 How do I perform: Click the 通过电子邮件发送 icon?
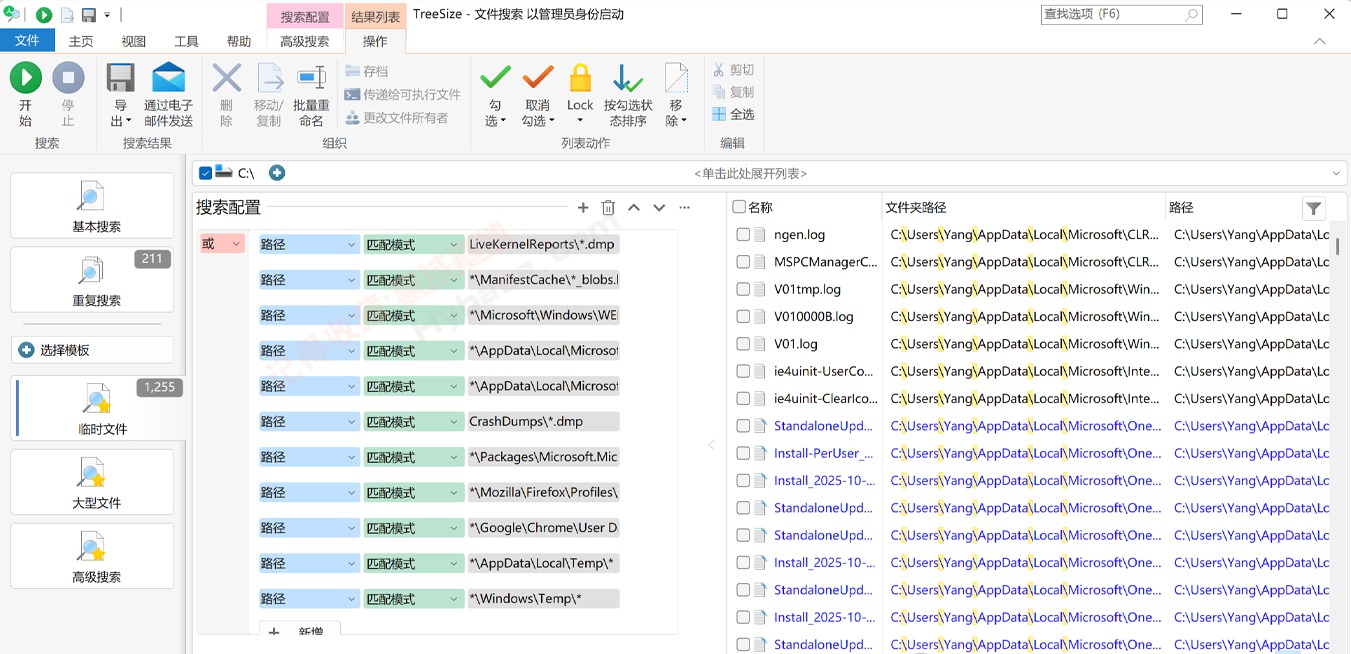(x=167, y=76)
